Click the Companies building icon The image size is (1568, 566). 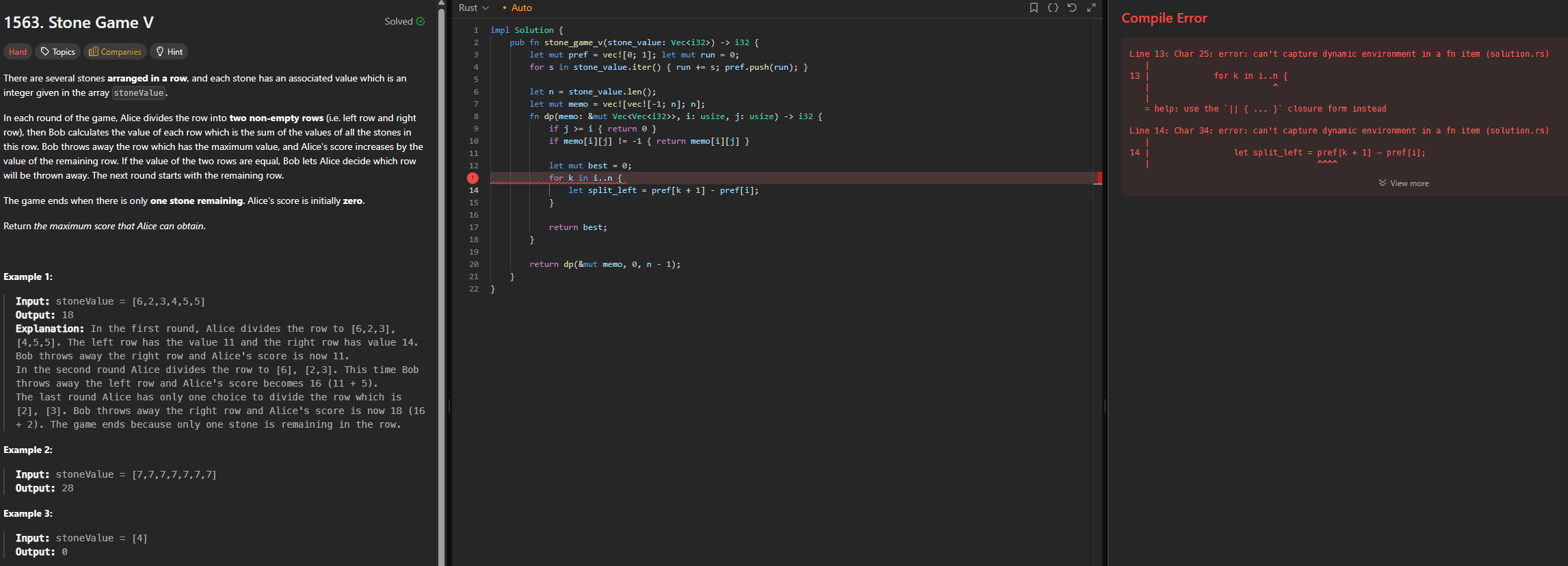[94, 51]
